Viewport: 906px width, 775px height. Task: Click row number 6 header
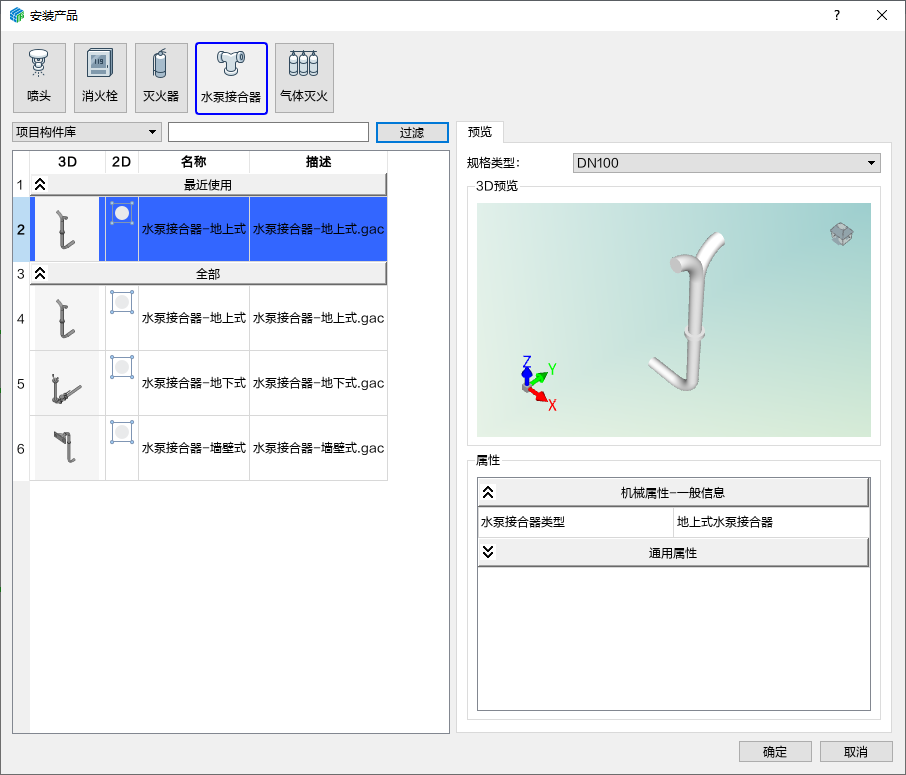21,448
